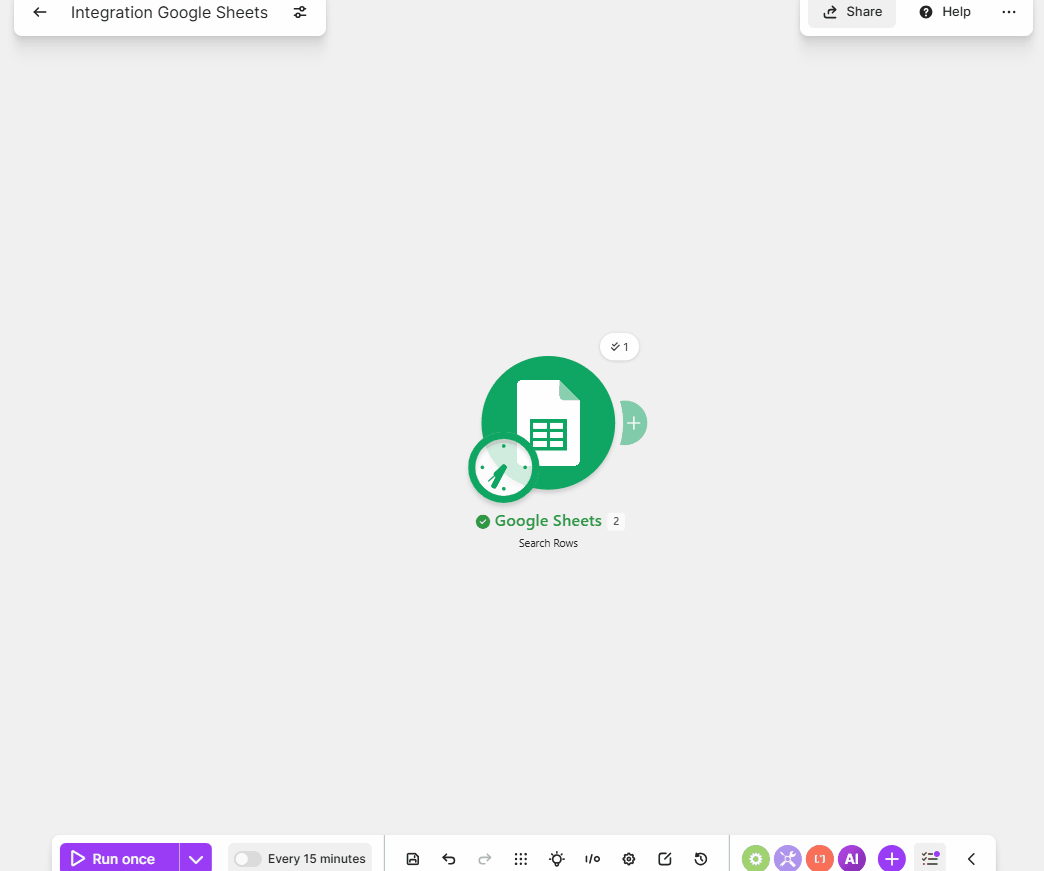Image resolution: width=1044 pixels, height=871 pixels.
Task: Run the scenario with Run once
Action: pos(120,858)
